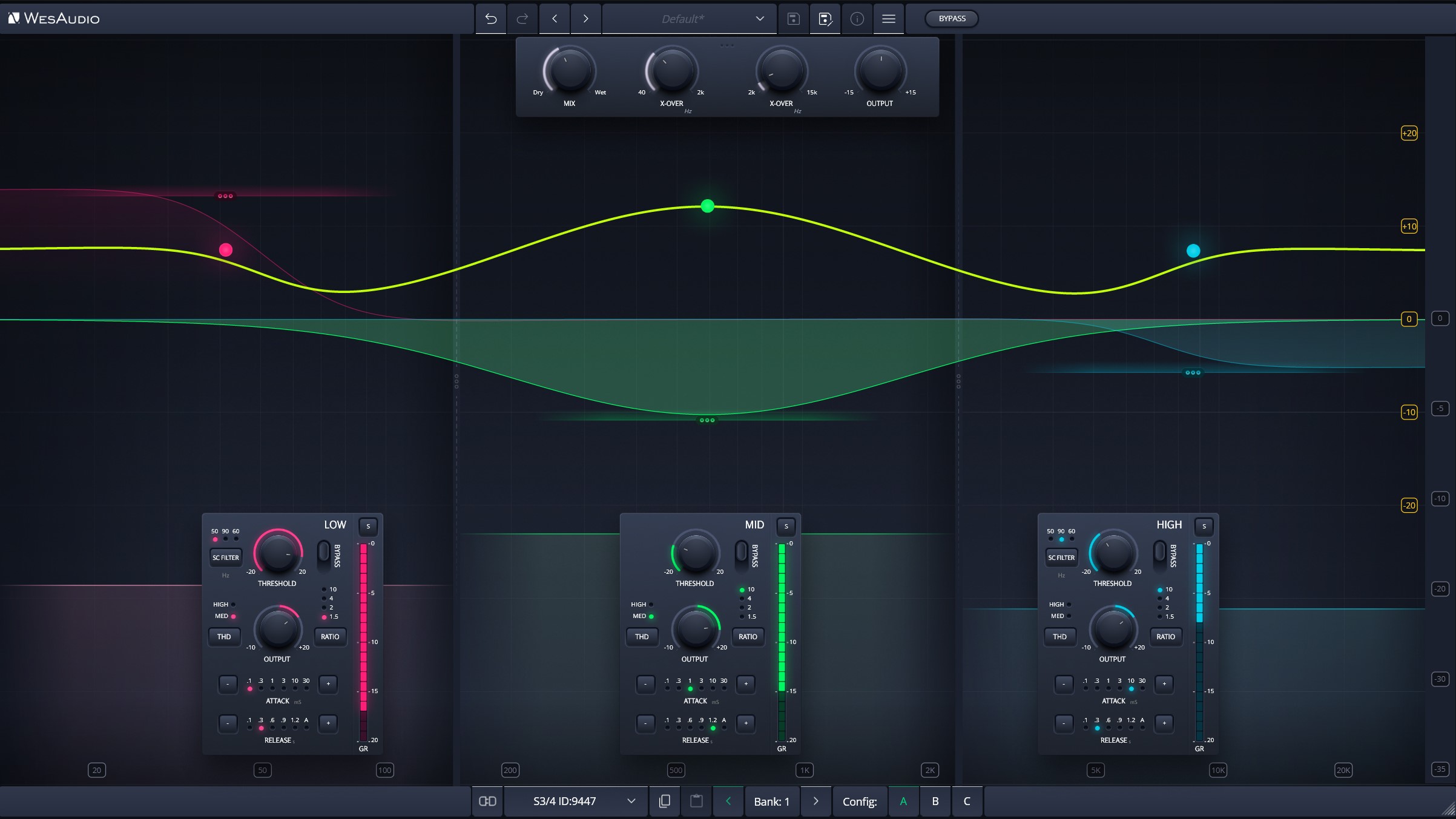Select Config C tab

(x=967, y=801)
